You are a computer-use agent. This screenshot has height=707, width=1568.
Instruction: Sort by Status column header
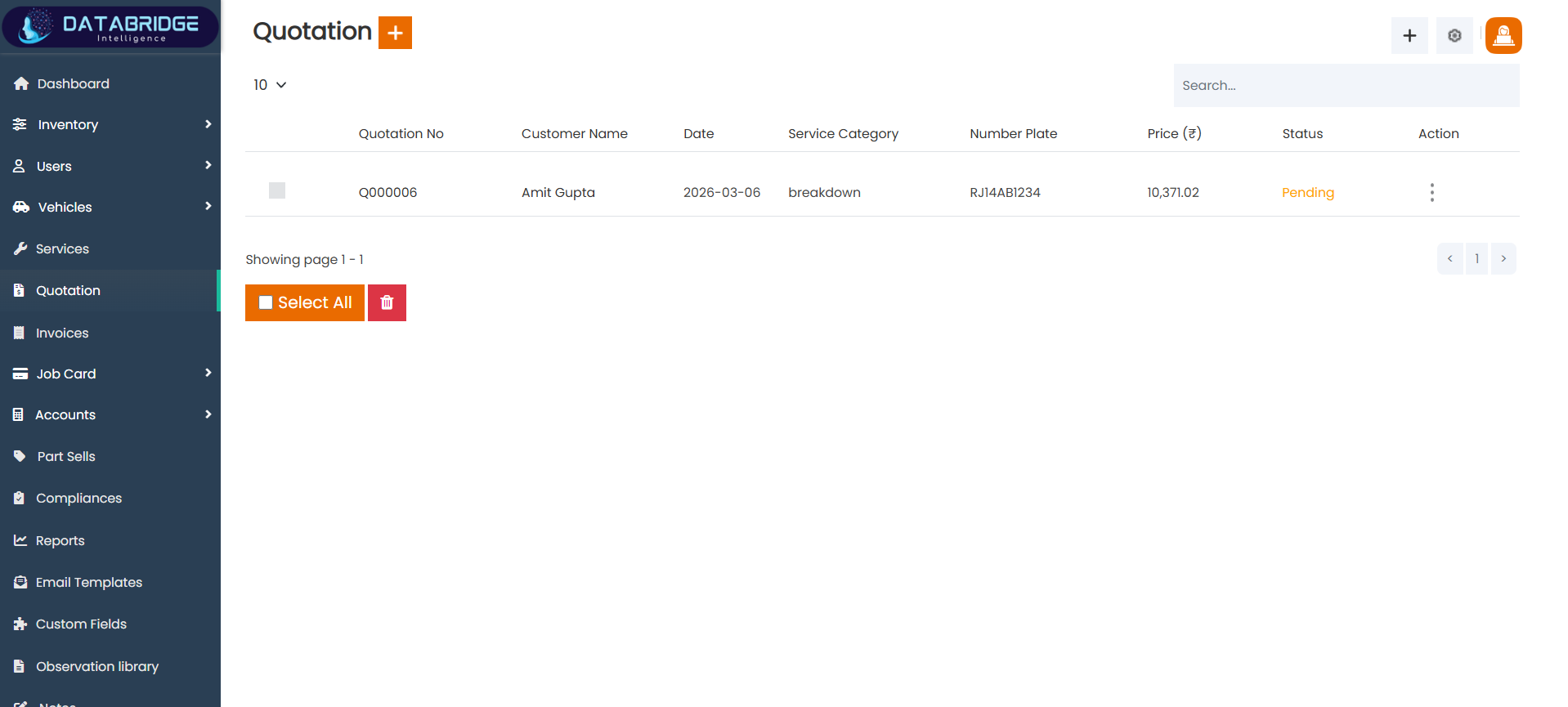1302,133
